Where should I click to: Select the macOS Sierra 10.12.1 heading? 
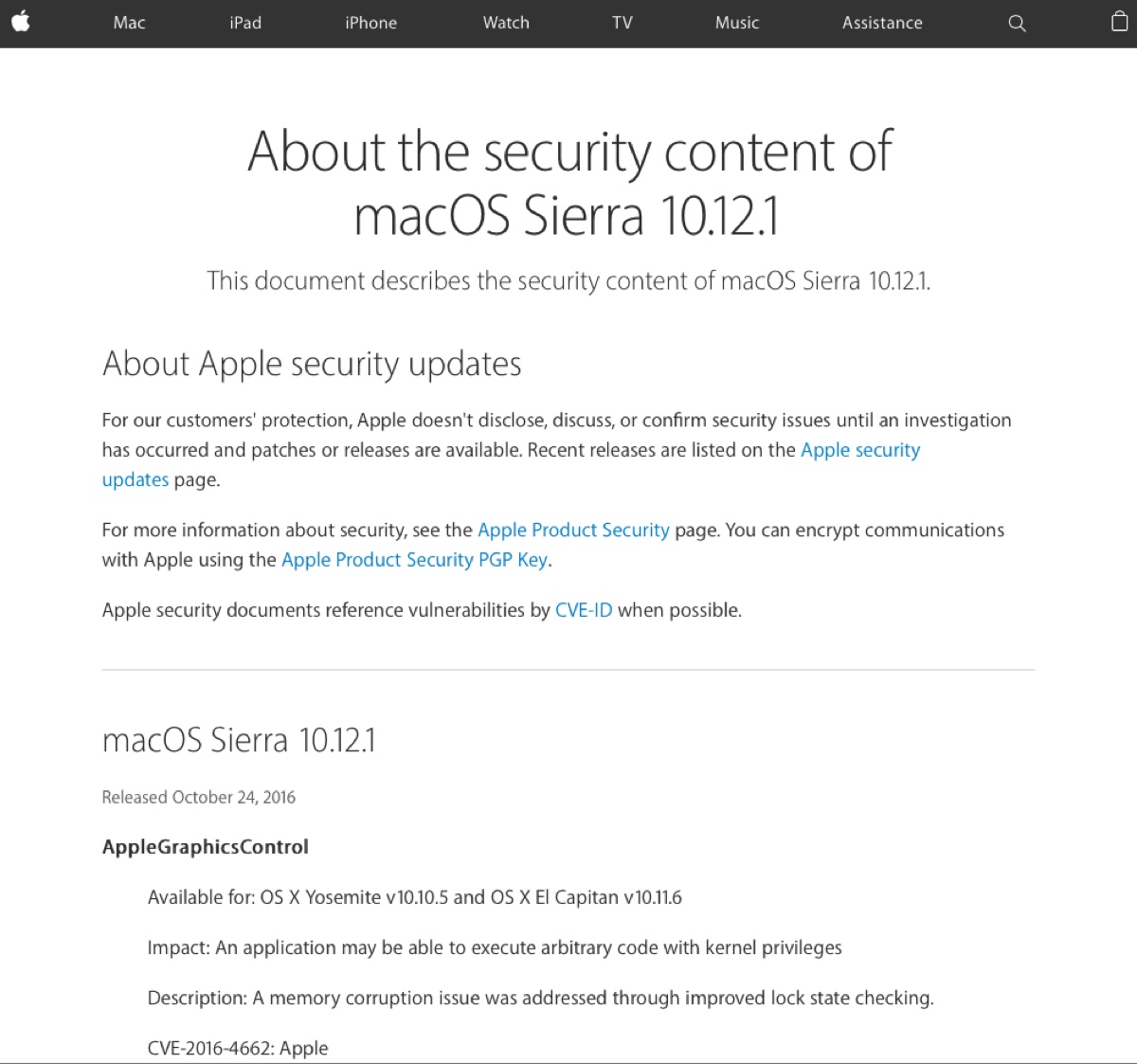pos(239,740)
